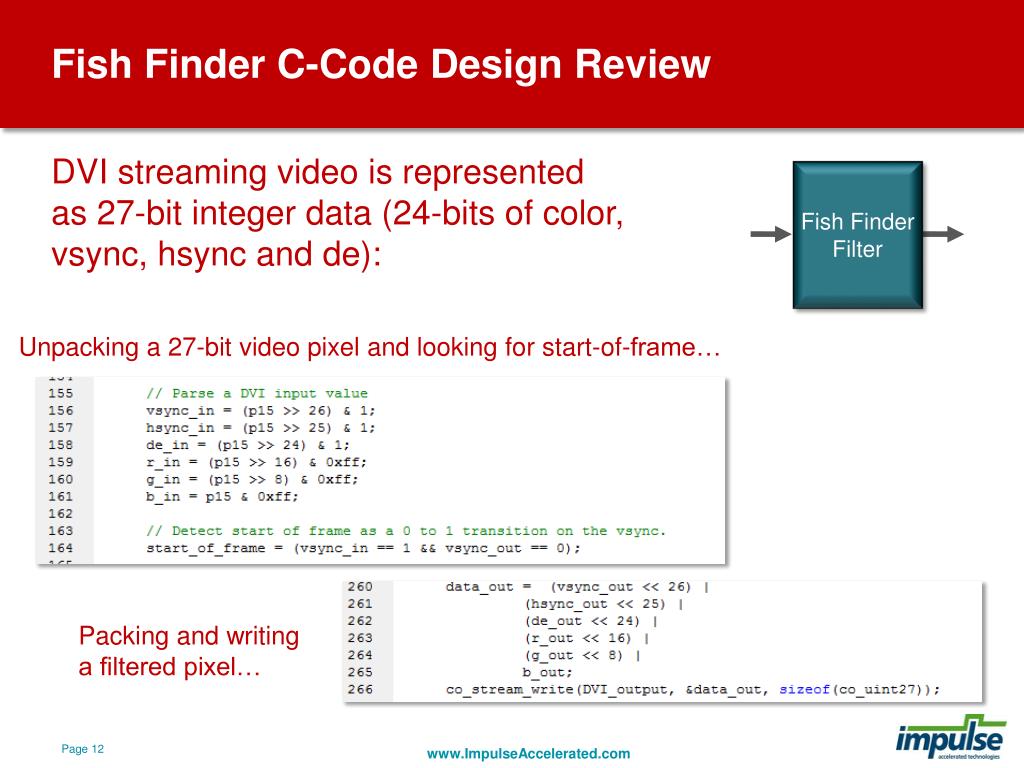Viewport: 1024px width, 768px height.
Task: Click line number 260 in gutter
Action: pyautogui.click(x=360, y=586)
